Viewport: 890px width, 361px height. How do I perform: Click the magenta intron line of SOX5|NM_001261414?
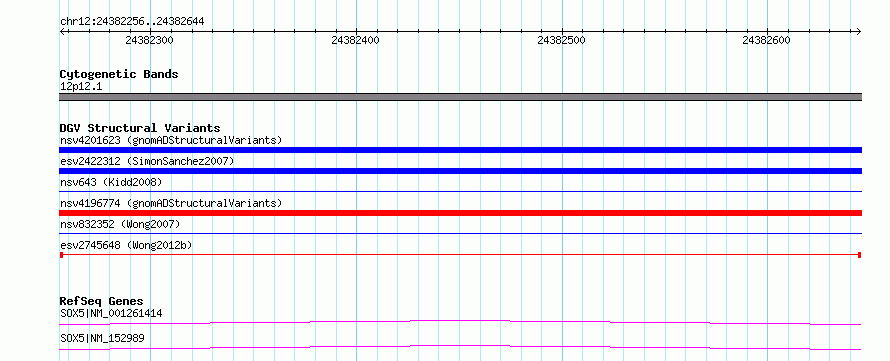click(x=460, y=322)
